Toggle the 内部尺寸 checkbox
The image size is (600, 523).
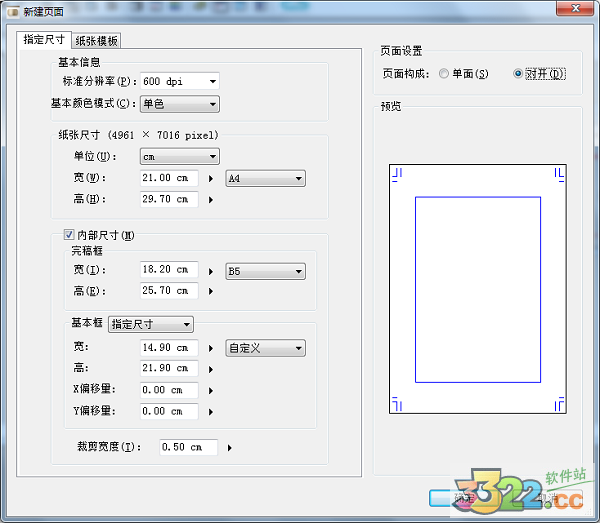tap(69, 235)
